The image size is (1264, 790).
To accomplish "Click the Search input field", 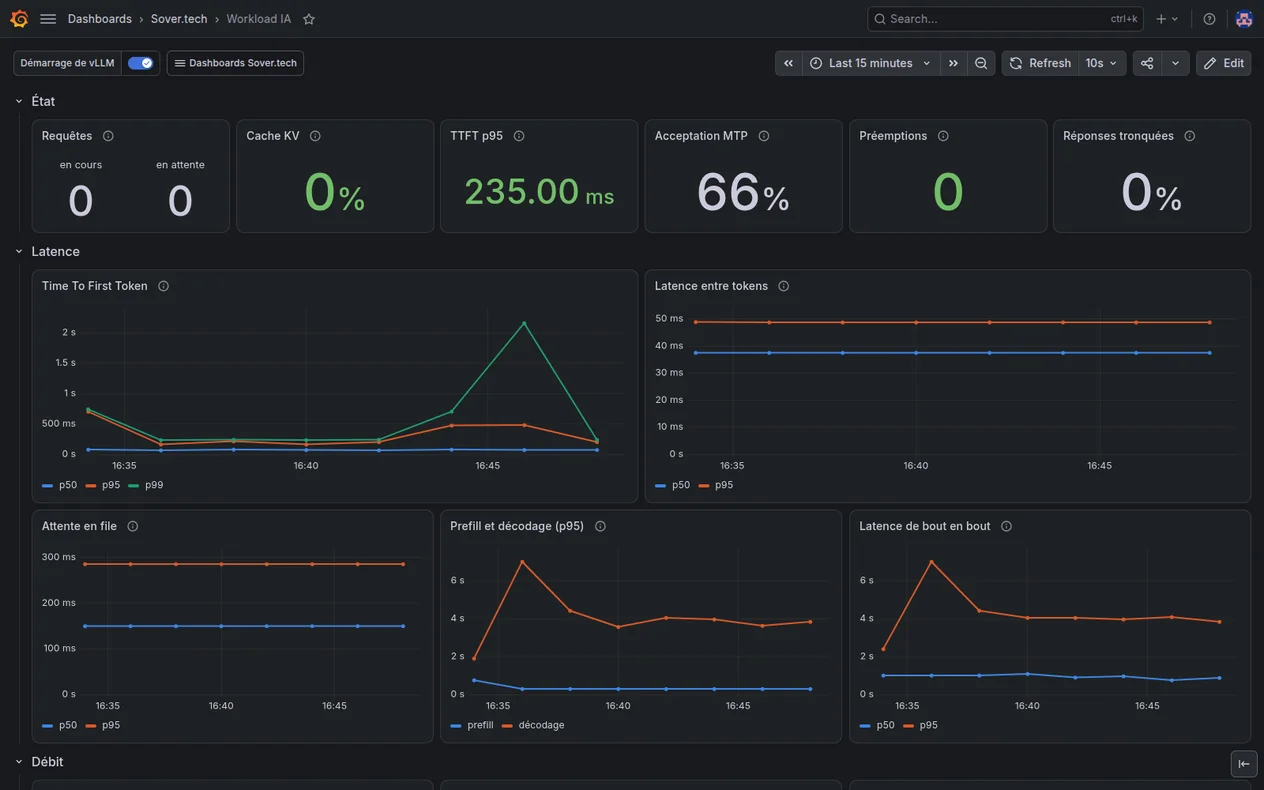I will pos(1005,19).
